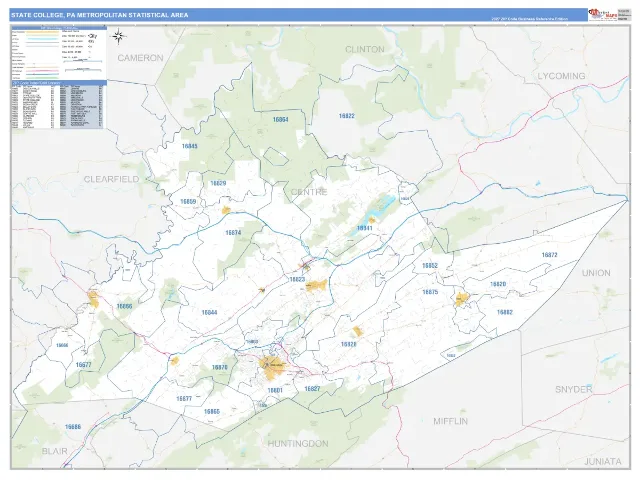Click the publisher logo in the title bar

(x=602, y=15)
